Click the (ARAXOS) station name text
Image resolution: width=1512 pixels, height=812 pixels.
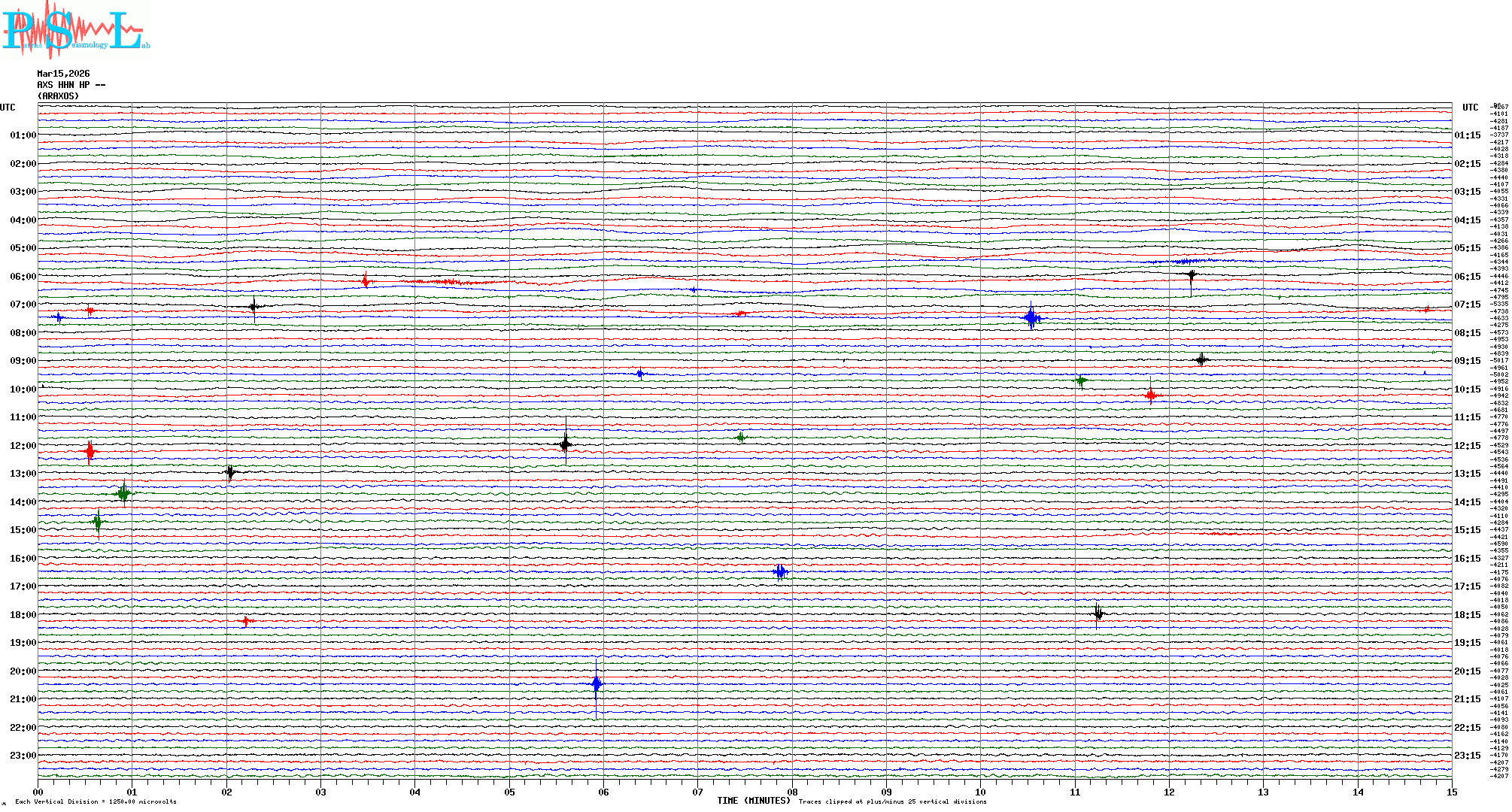(x=58, y=96)
